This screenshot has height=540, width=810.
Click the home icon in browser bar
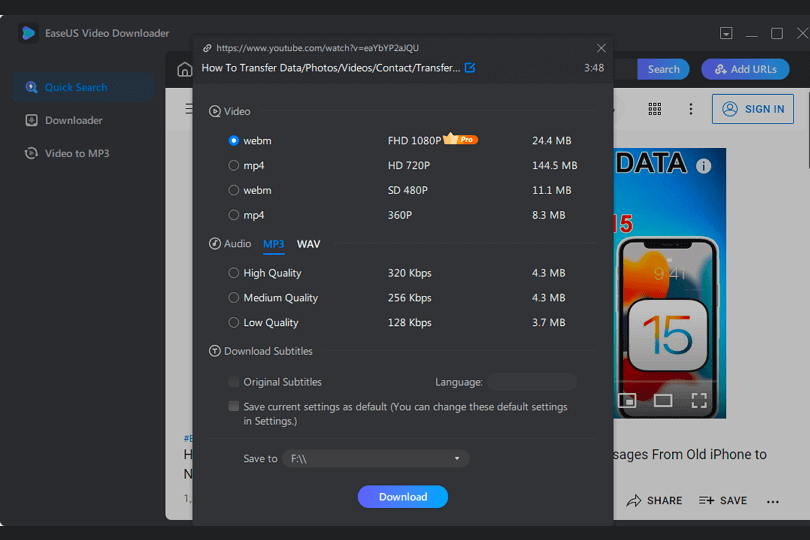point(184,69)
